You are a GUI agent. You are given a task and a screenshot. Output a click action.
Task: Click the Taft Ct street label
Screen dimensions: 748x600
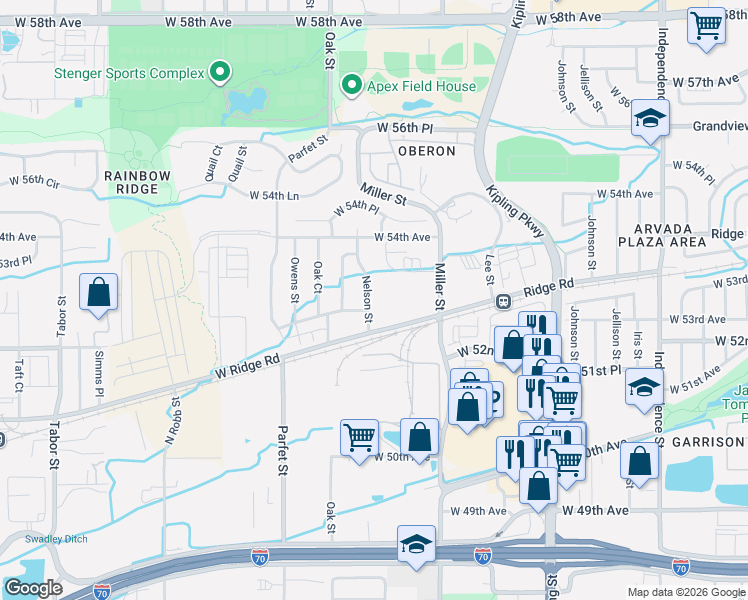tap(19, 375)
